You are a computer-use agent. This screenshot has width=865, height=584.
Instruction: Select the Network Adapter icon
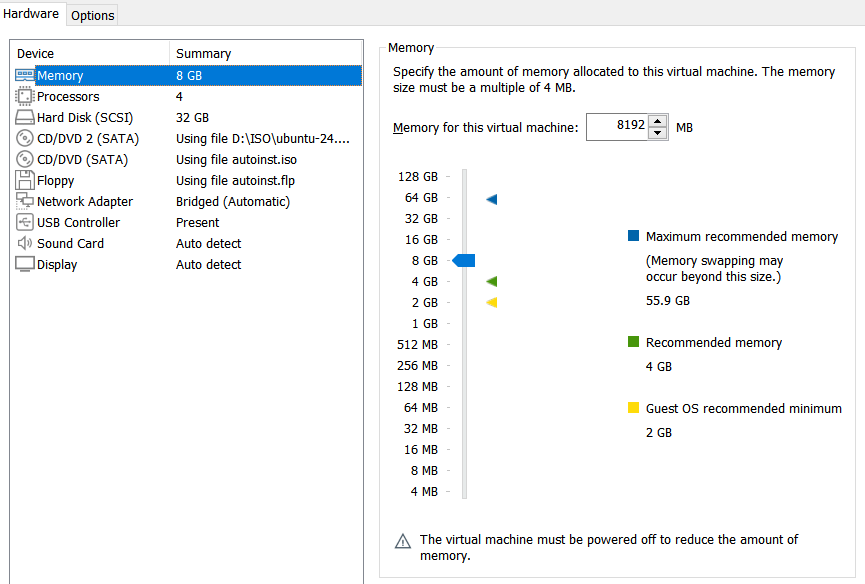pyautogui.click(x=25, y=202)
